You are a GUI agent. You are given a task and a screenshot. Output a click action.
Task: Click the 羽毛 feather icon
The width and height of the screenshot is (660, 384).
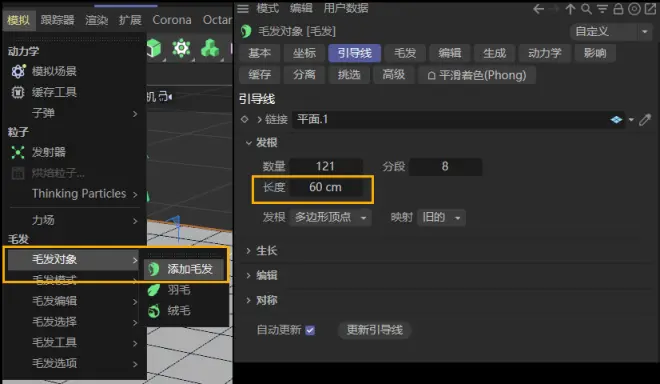click(154, 290)
